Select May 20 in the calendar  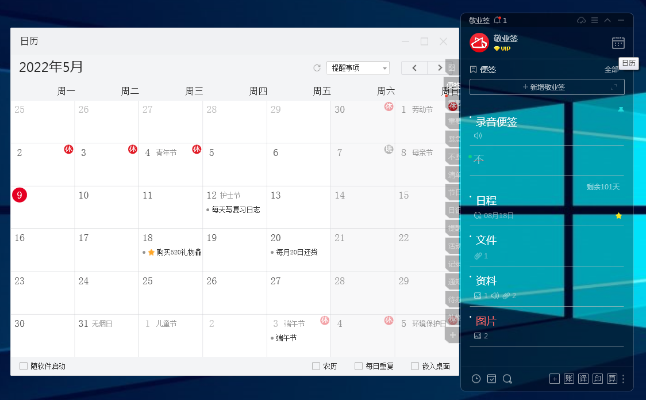pos(298,244)
